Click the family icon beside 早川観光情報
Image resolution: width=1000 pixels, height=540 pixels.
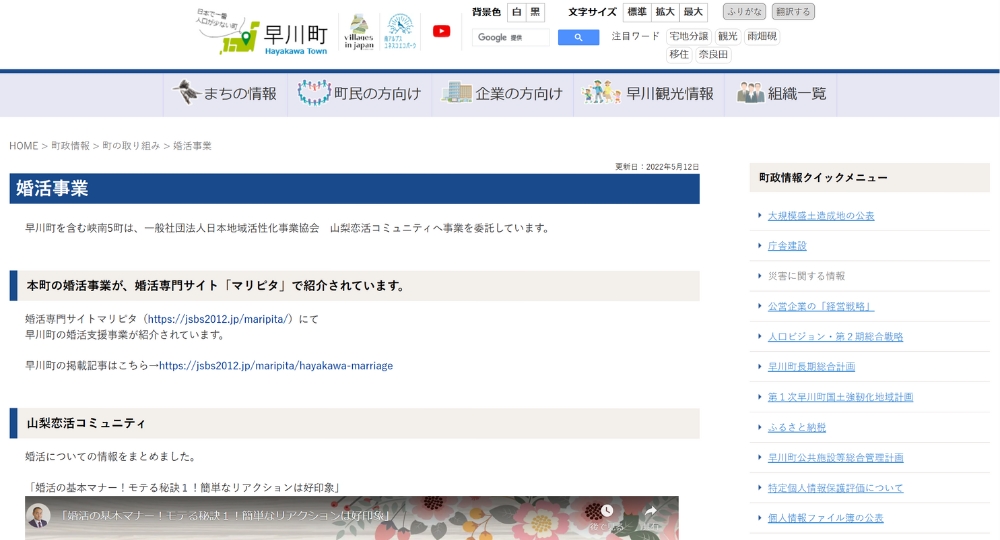click(x=601, y=93)
